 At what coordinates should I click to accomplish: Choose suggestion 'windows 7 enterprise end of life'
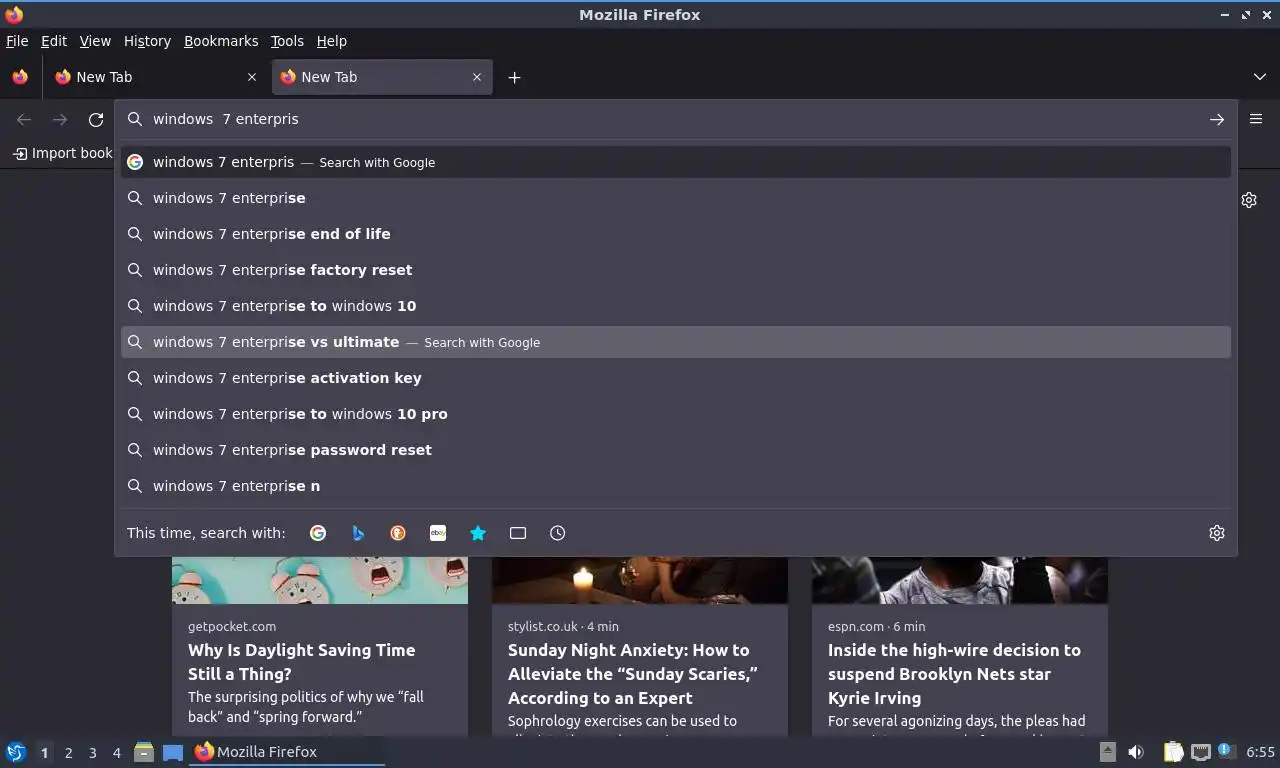coord(676,234)
